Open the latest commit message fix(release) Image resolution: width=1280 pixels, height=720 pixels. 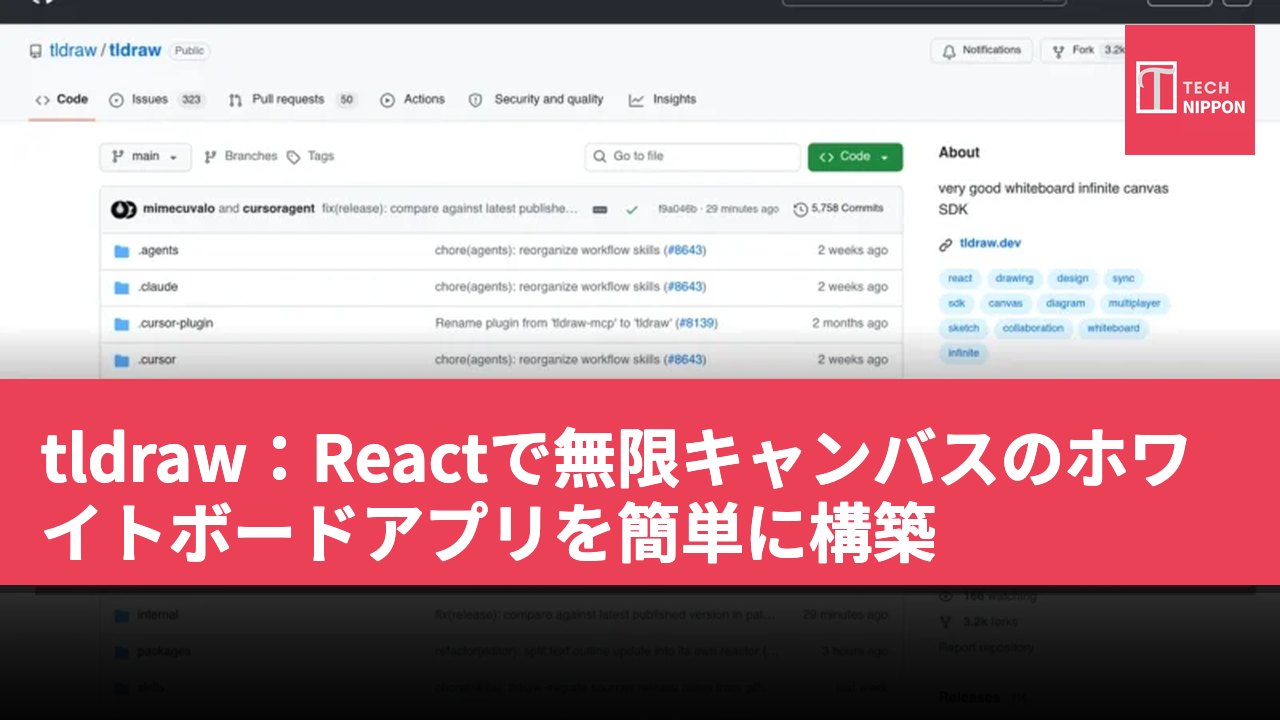[x=450, y=209]
